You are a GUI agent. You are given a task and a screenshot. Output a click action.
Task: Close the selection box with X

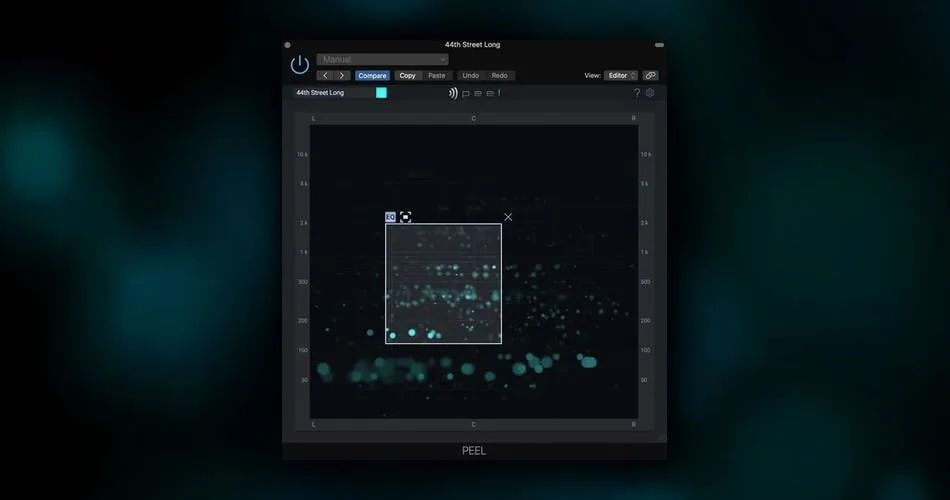tap(508, 217)
